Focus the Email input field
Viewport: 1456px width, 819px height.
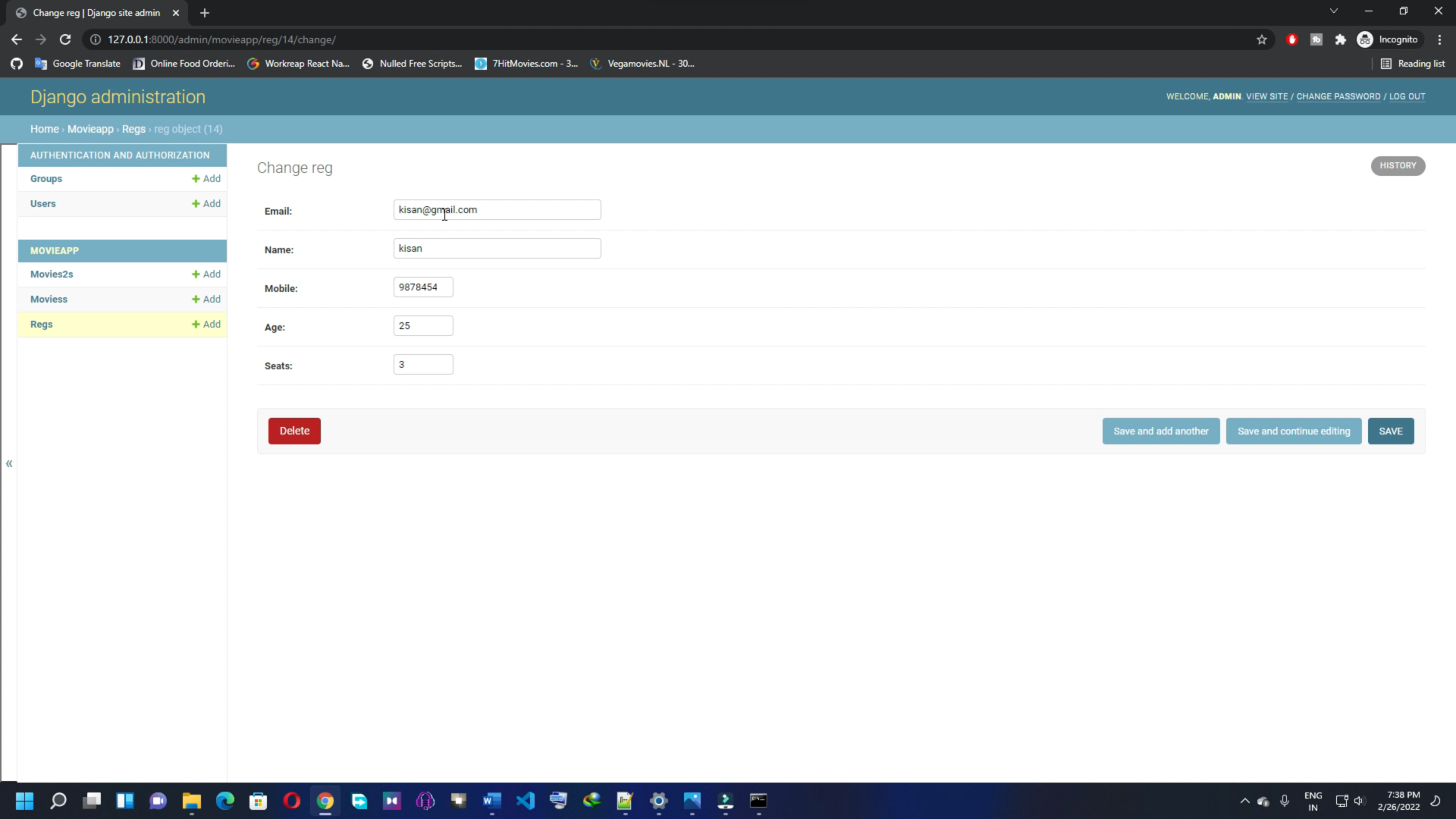(497, 210)
